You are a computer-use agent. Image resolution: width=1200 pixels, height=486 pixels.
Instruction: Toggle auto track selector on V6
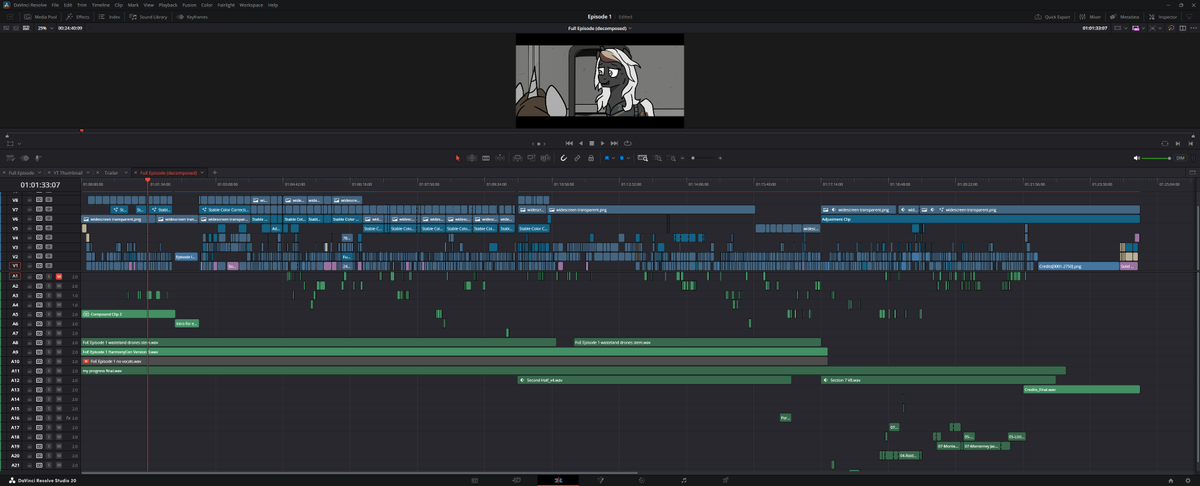[39, 219]
